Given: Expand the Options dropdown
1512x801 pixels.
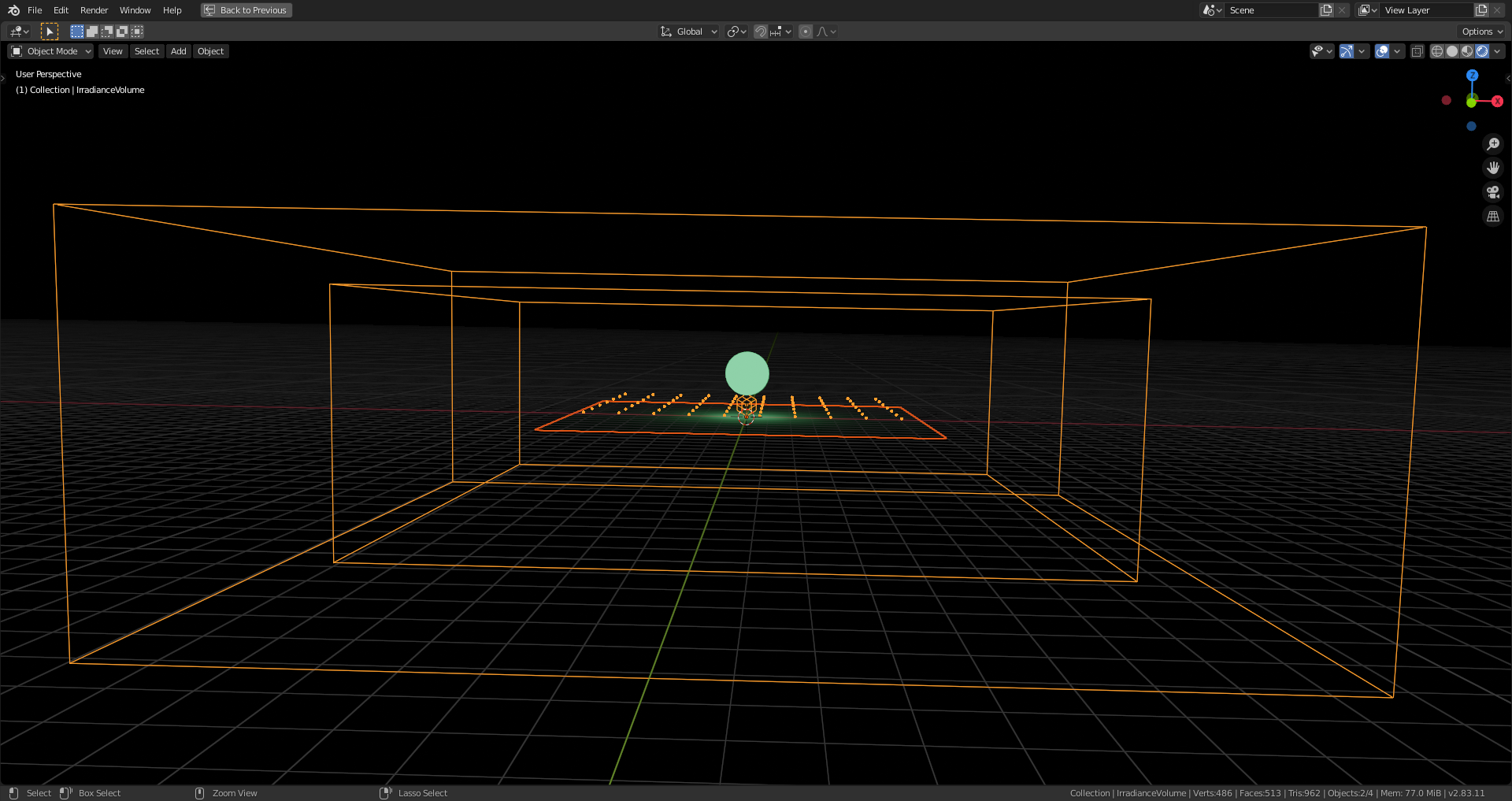Looking at the screenshot, I should click(1480, 31).
